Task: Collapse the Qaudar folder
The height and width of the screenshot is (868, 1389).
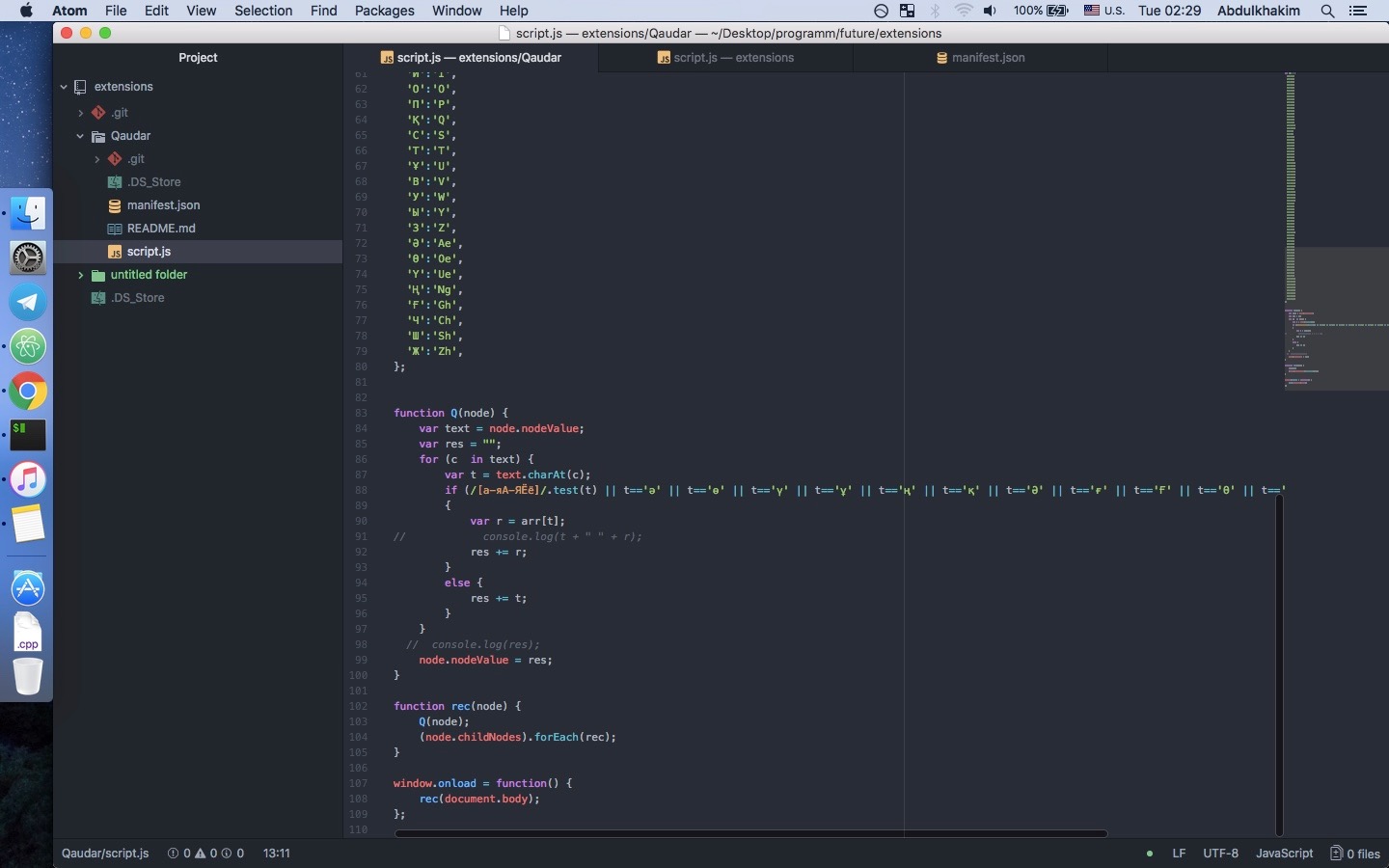Action: point(81,136)
